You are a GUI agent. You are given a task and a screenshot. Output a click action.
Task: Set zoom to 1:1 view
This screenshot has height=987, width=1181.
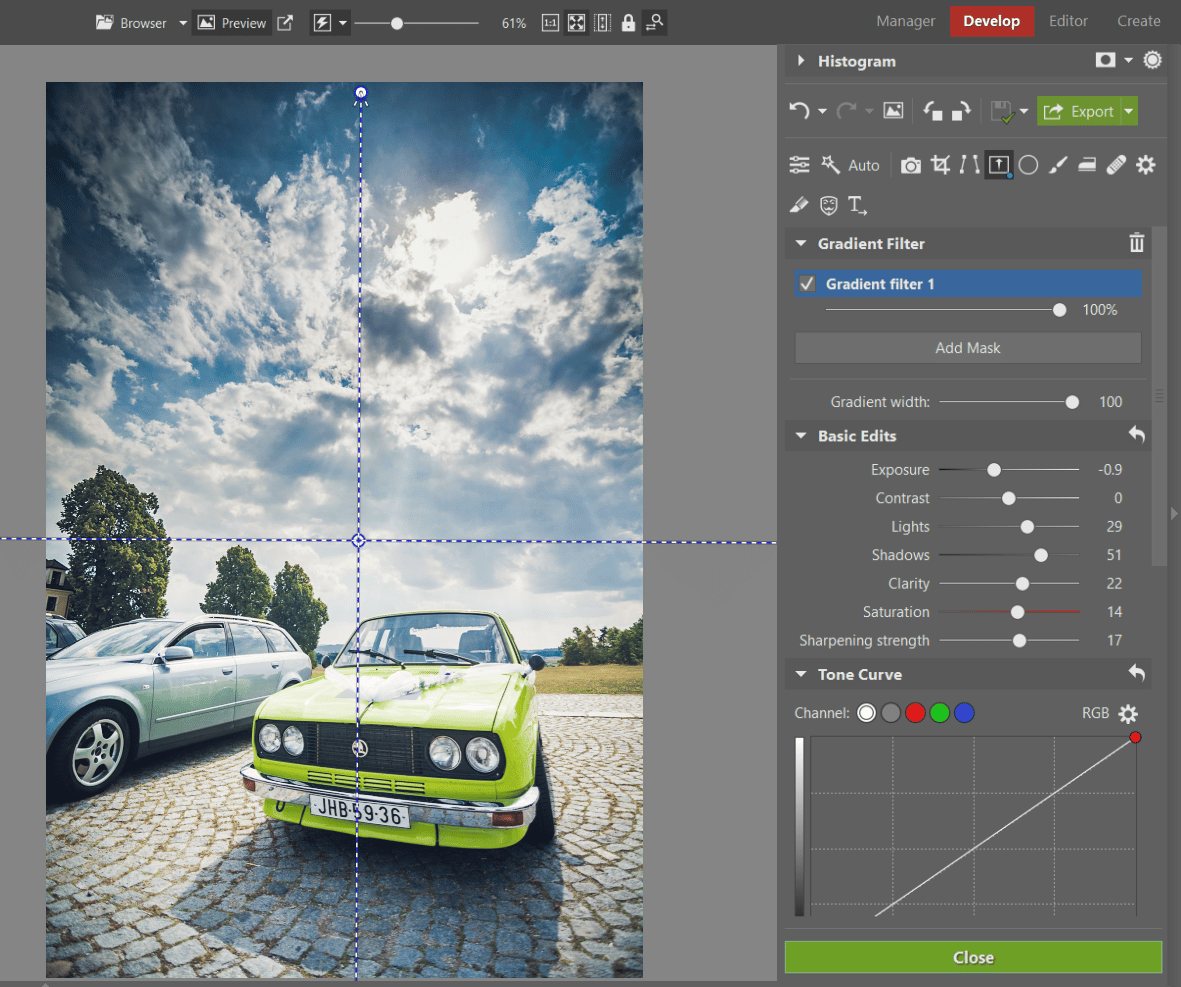click(551, 23)
